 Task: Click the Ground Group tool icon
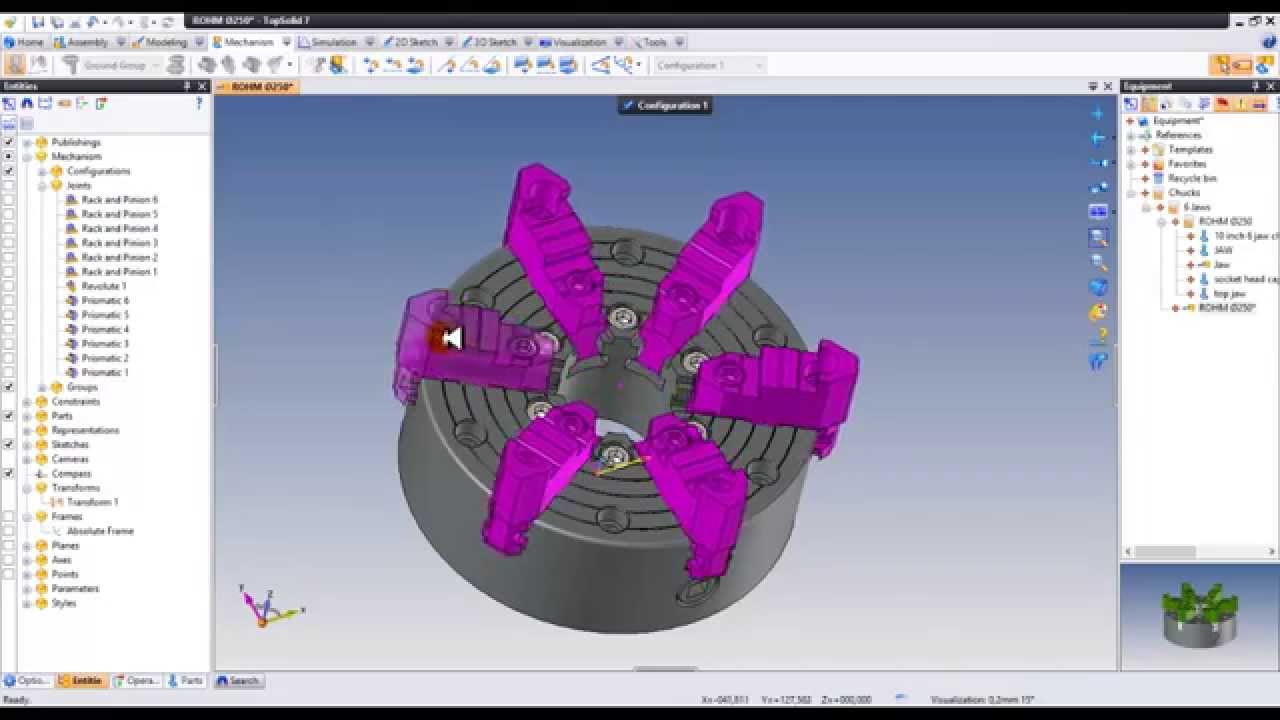[x=70, y=65]
